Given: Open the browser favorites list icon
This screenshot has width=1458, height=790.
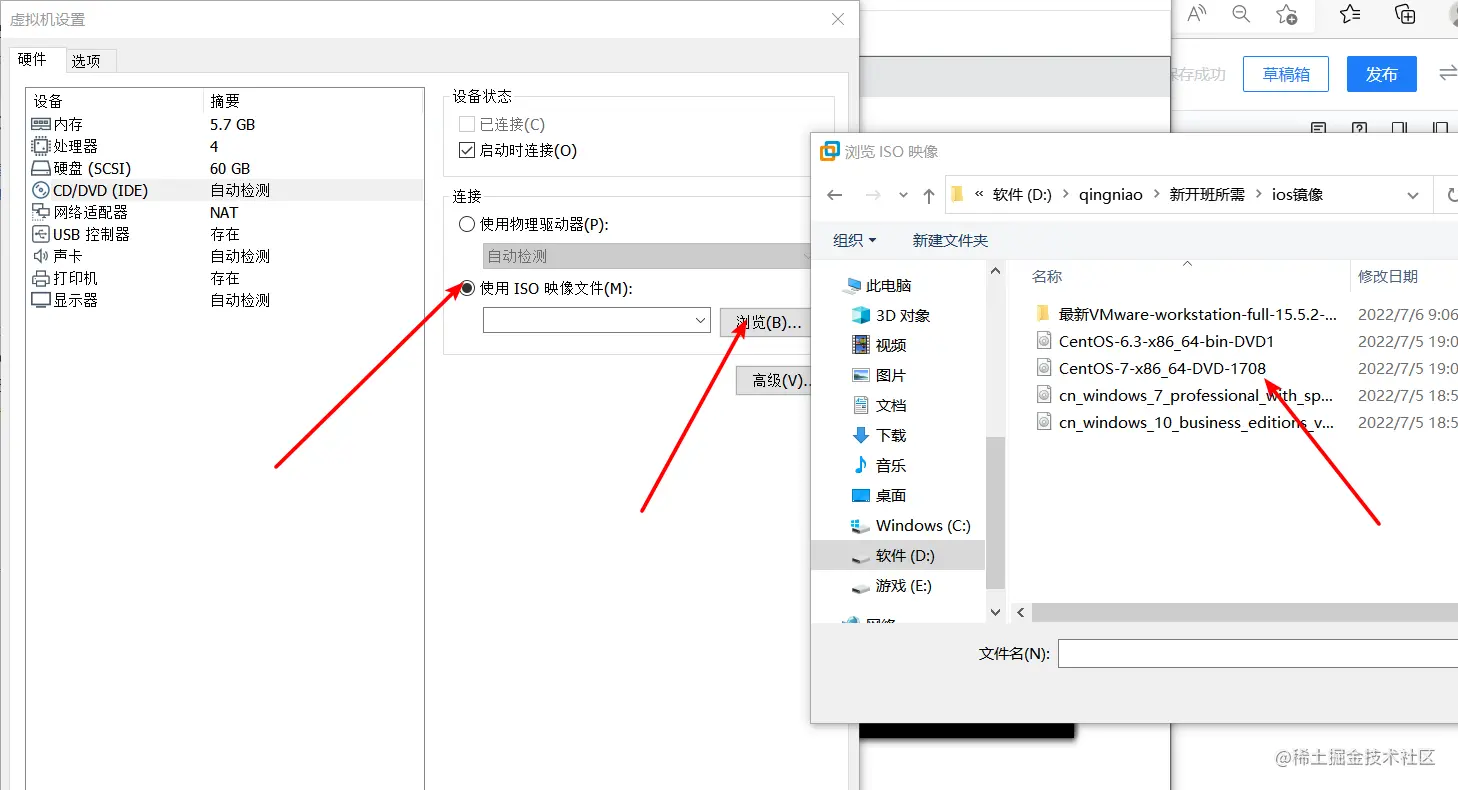Looking at the screenshot, I should pos(1350,14).
